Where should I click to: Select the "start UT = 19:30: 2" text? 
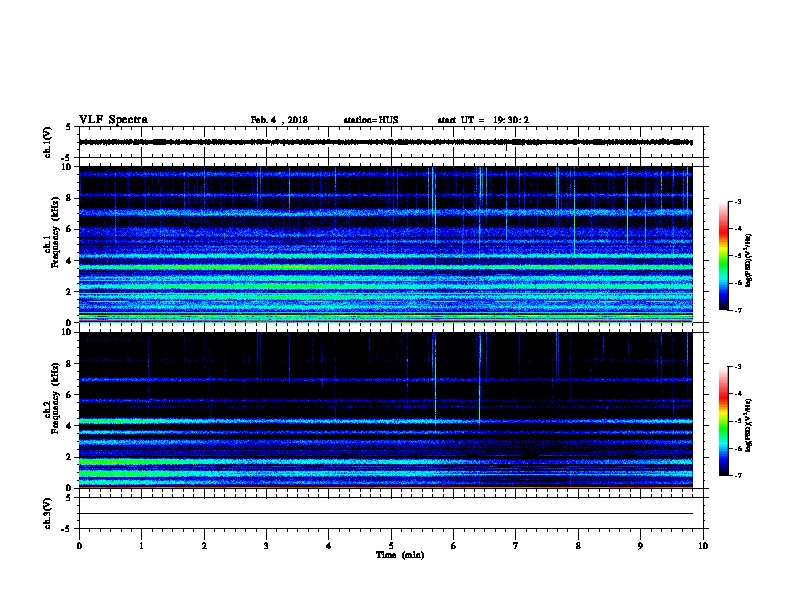(483, 120)
